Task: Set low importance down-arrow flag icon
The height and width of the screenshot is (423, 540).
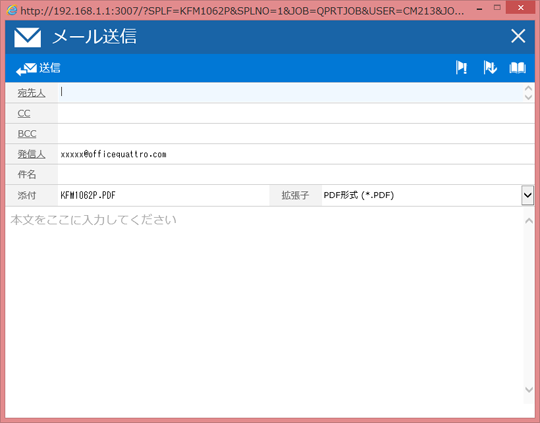Action: click(490, 68)
